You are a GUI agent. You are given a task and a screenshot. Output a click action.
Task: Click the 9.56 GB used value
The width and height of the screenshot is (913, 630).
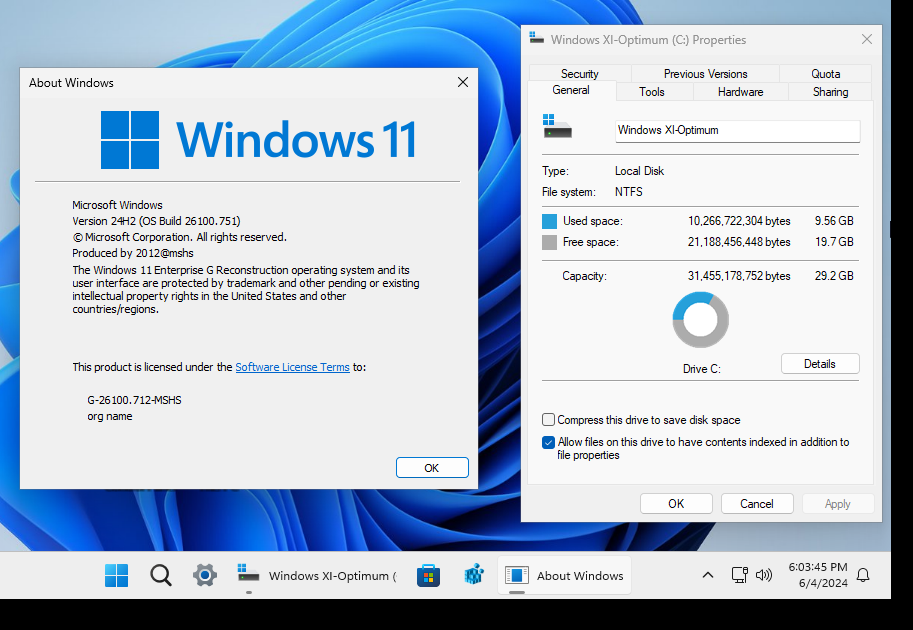(x=834, y=221)
